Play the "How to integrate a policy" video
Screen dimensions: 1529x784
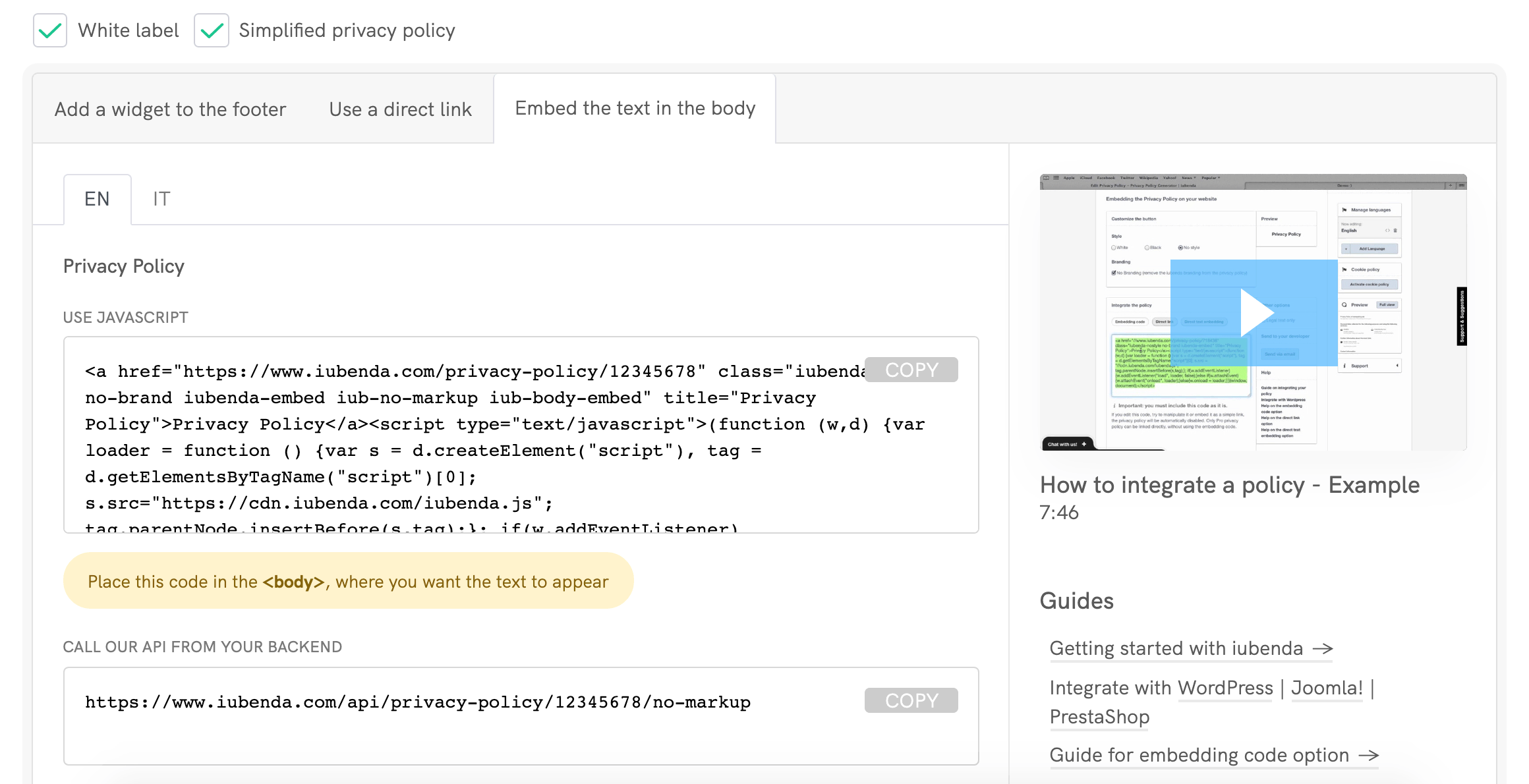1256,312
